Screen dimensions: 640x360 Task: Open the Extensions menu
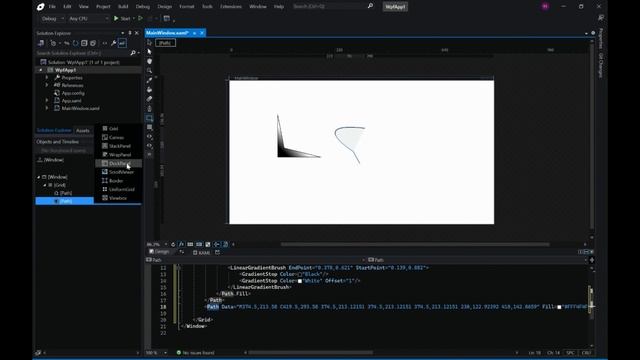[x=231, y=7]
